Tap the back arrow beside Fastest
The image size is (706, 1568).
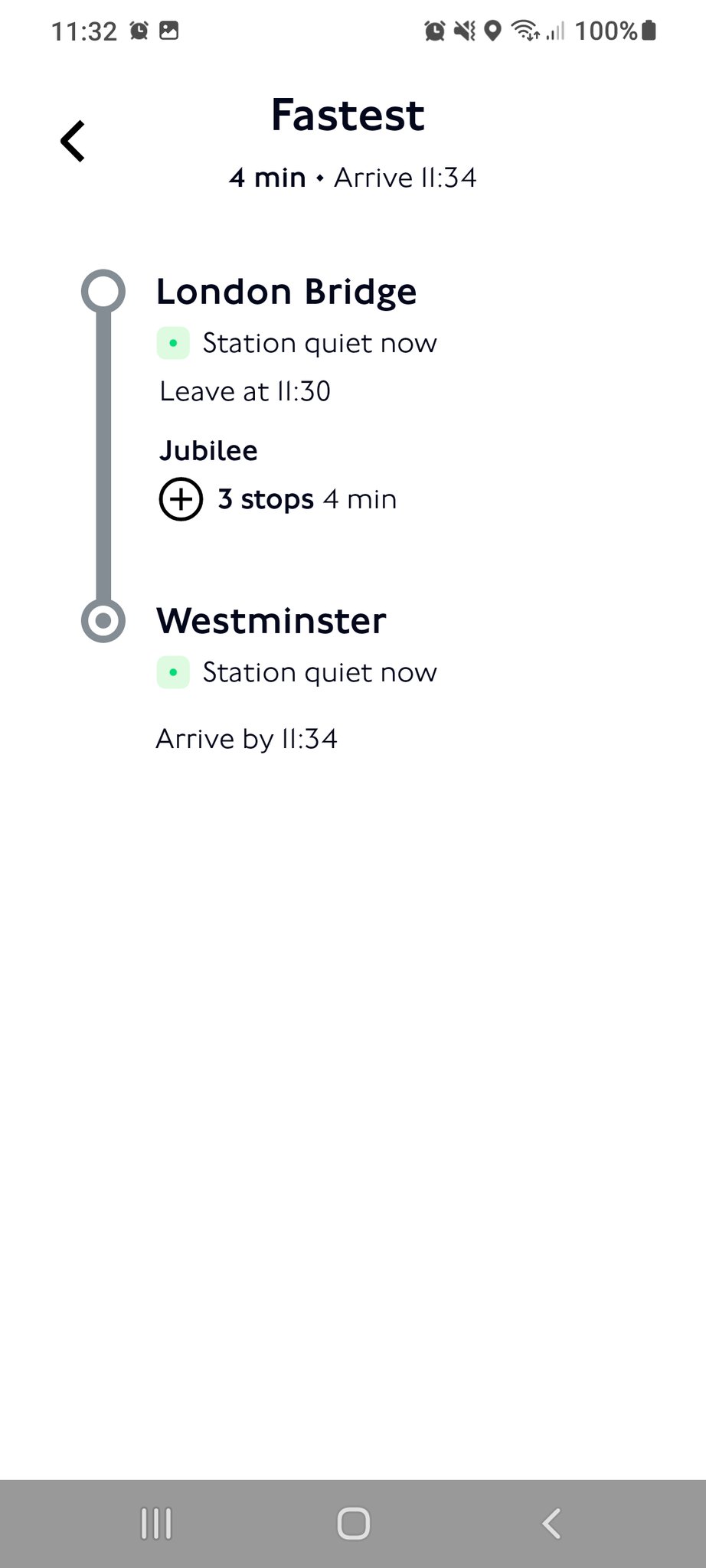[73, 142]
